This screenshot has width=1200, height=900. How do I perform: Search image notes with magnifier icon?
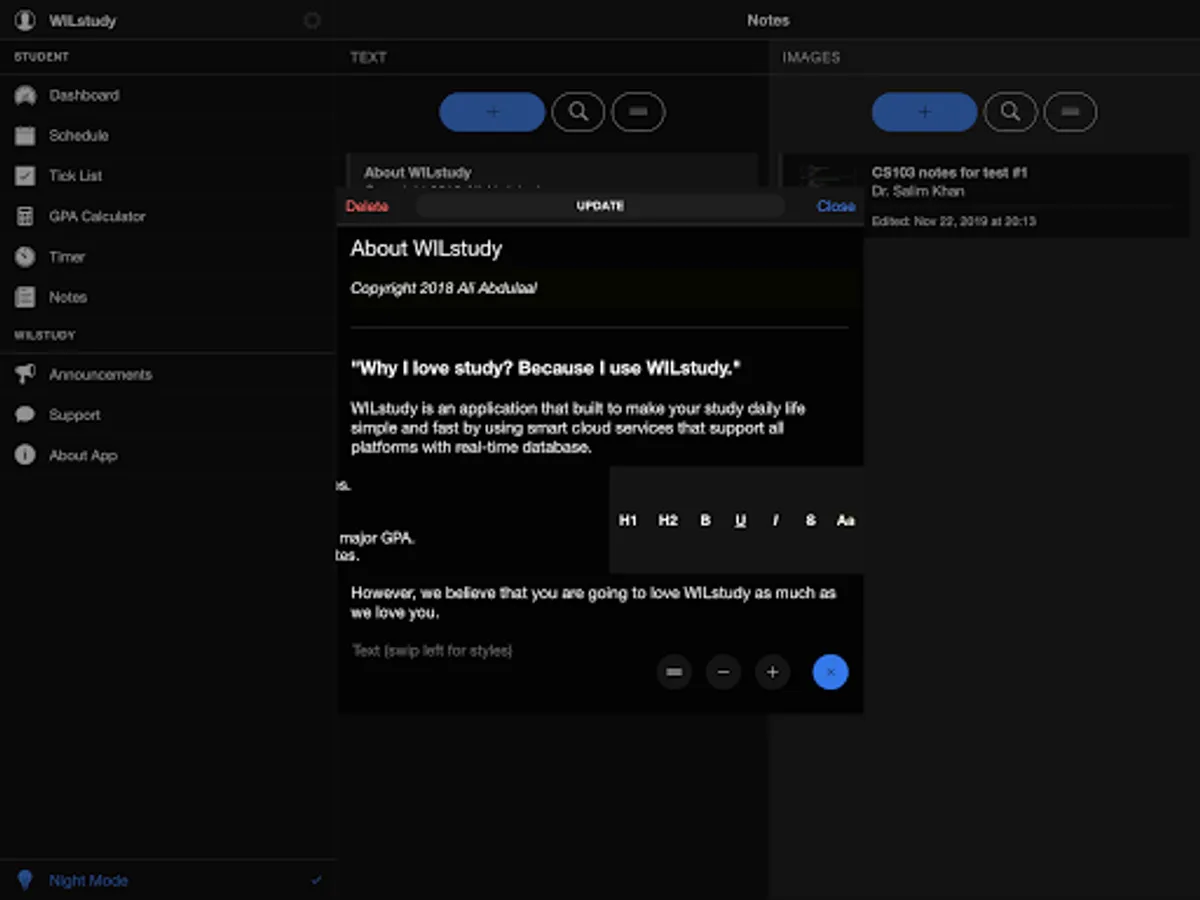(1010, 112)
